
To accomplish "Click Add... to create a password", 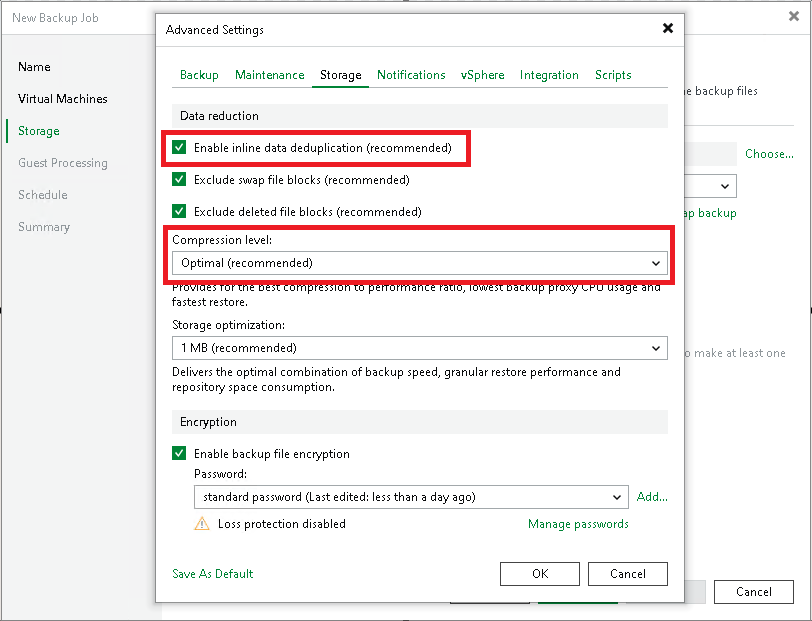I will (652, 497).
